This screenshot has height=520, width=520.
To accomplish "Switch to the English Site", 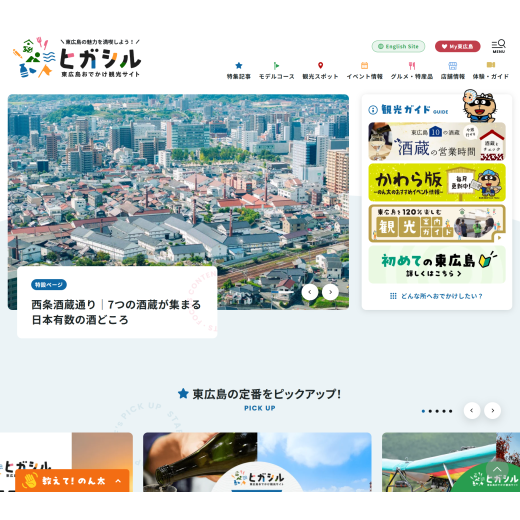I will pos(398,46).
